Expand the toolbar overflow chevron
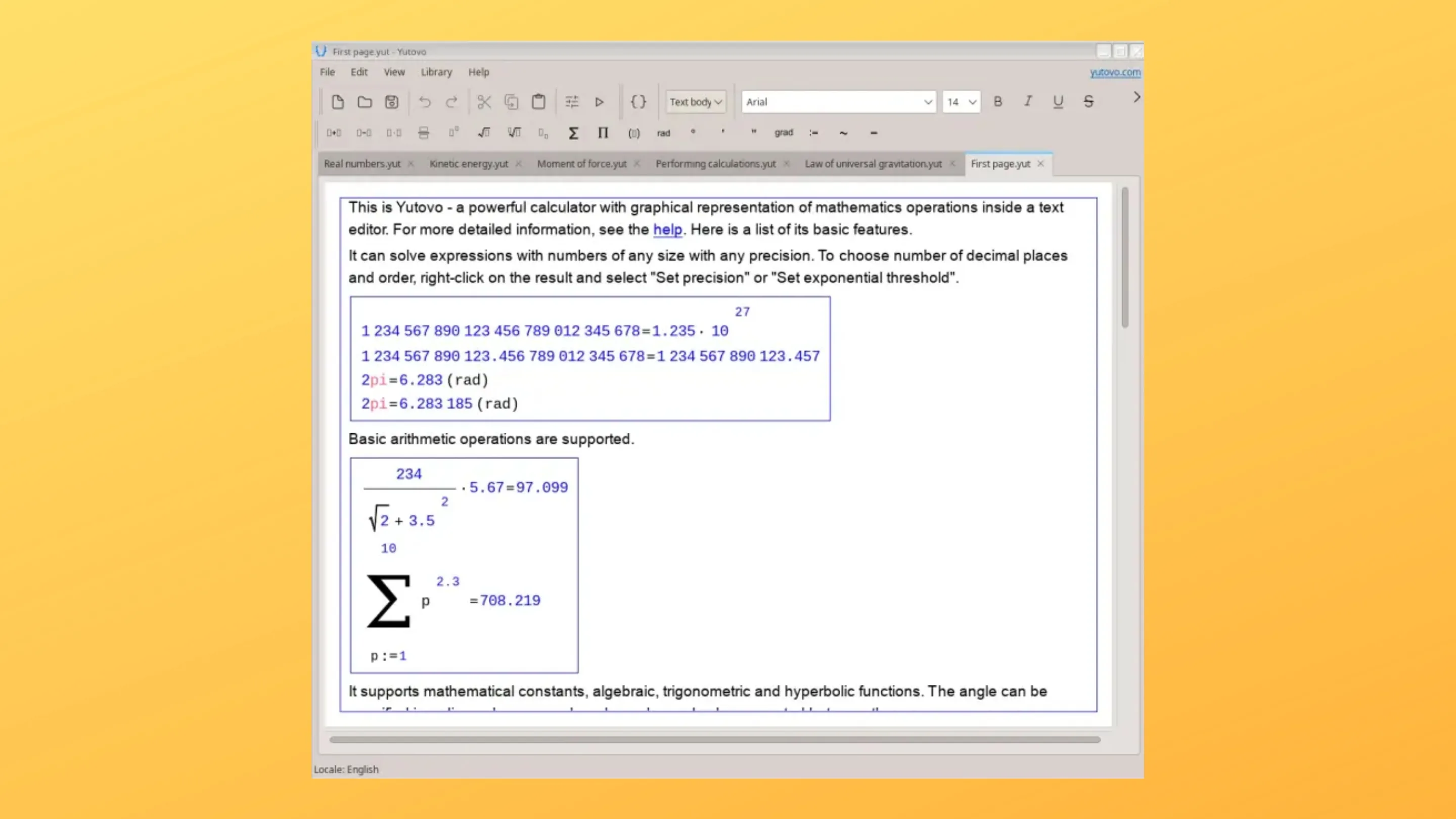1456x819 pixels. 1136,97
